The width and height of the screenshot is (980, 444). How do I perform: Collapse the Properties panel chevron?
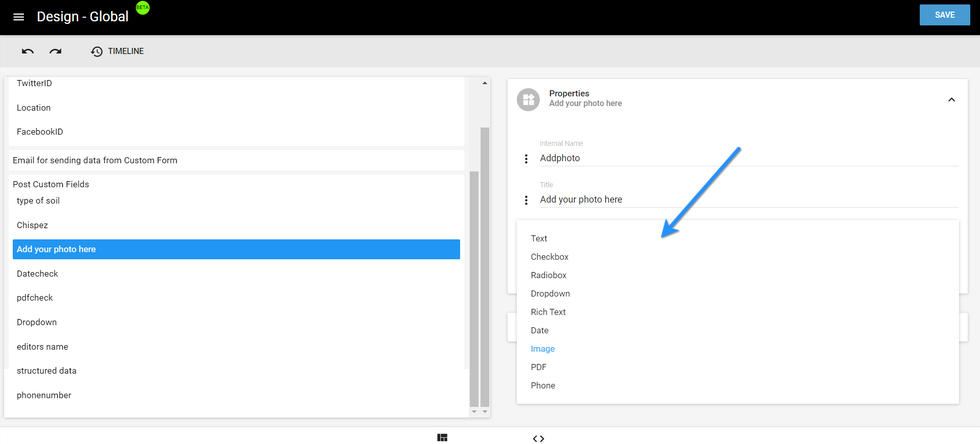[x=951, y=99]
